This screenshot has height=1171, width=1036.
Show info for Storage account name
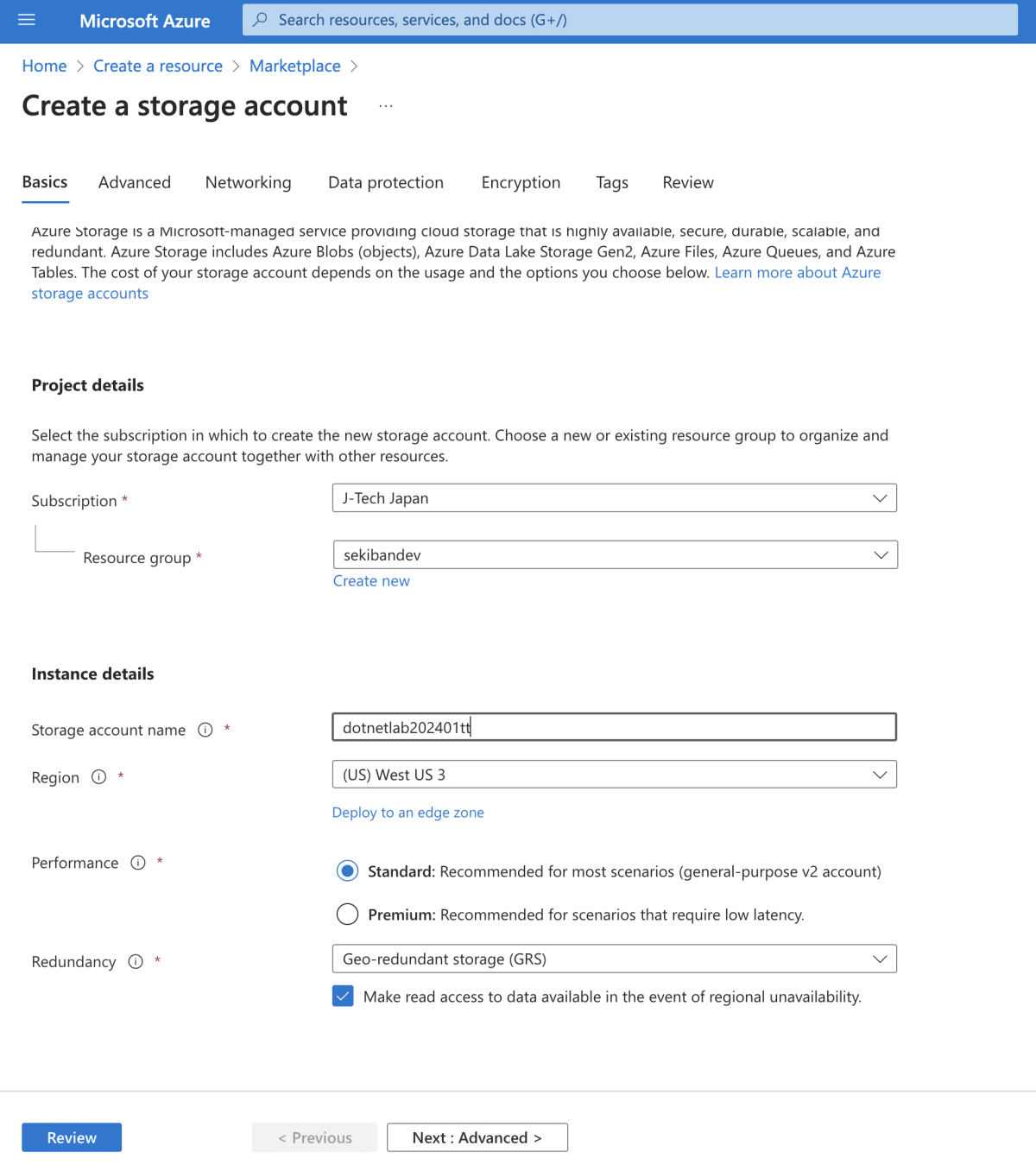[x=205, y=730]
